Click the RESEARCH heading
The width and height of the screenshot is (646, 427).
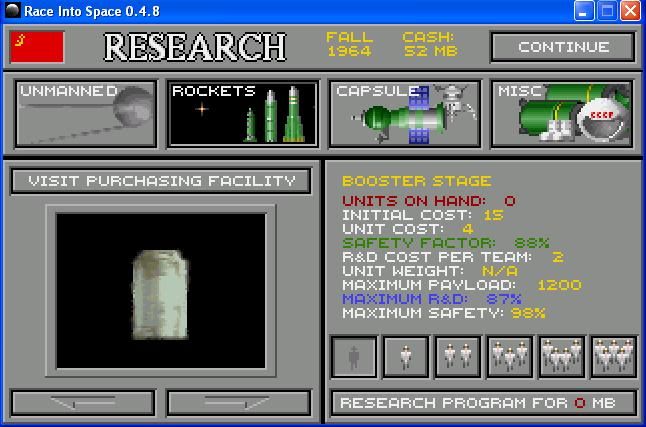[x=194, y=47]
